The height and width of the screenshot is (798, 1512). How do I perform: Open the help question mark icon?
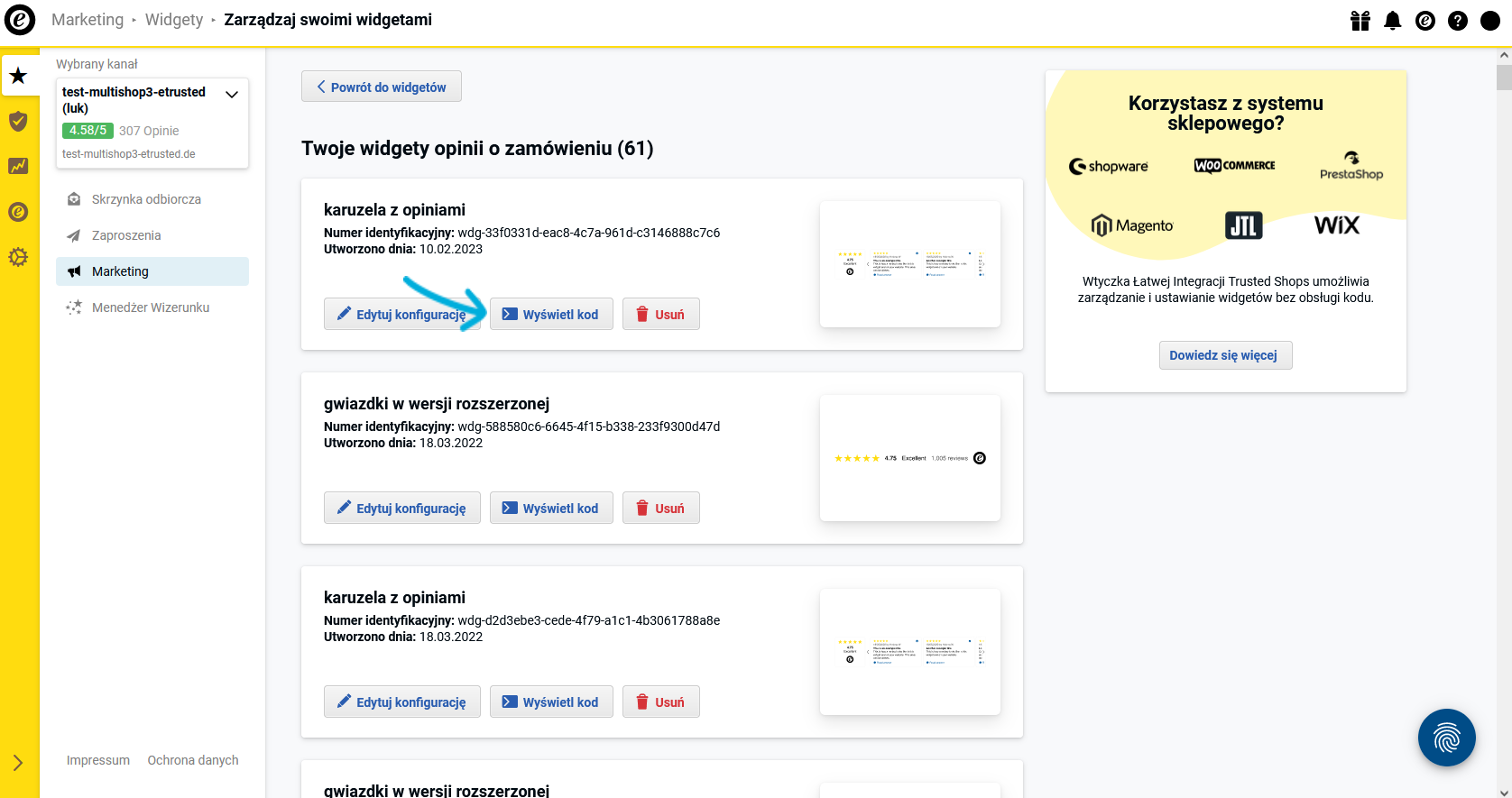click(x=1458, y=20)
